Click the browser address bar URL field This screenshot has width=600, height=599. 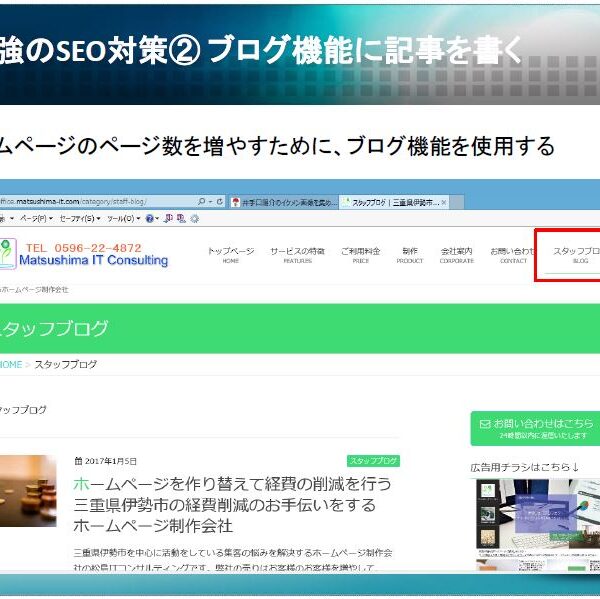point(90,201)
